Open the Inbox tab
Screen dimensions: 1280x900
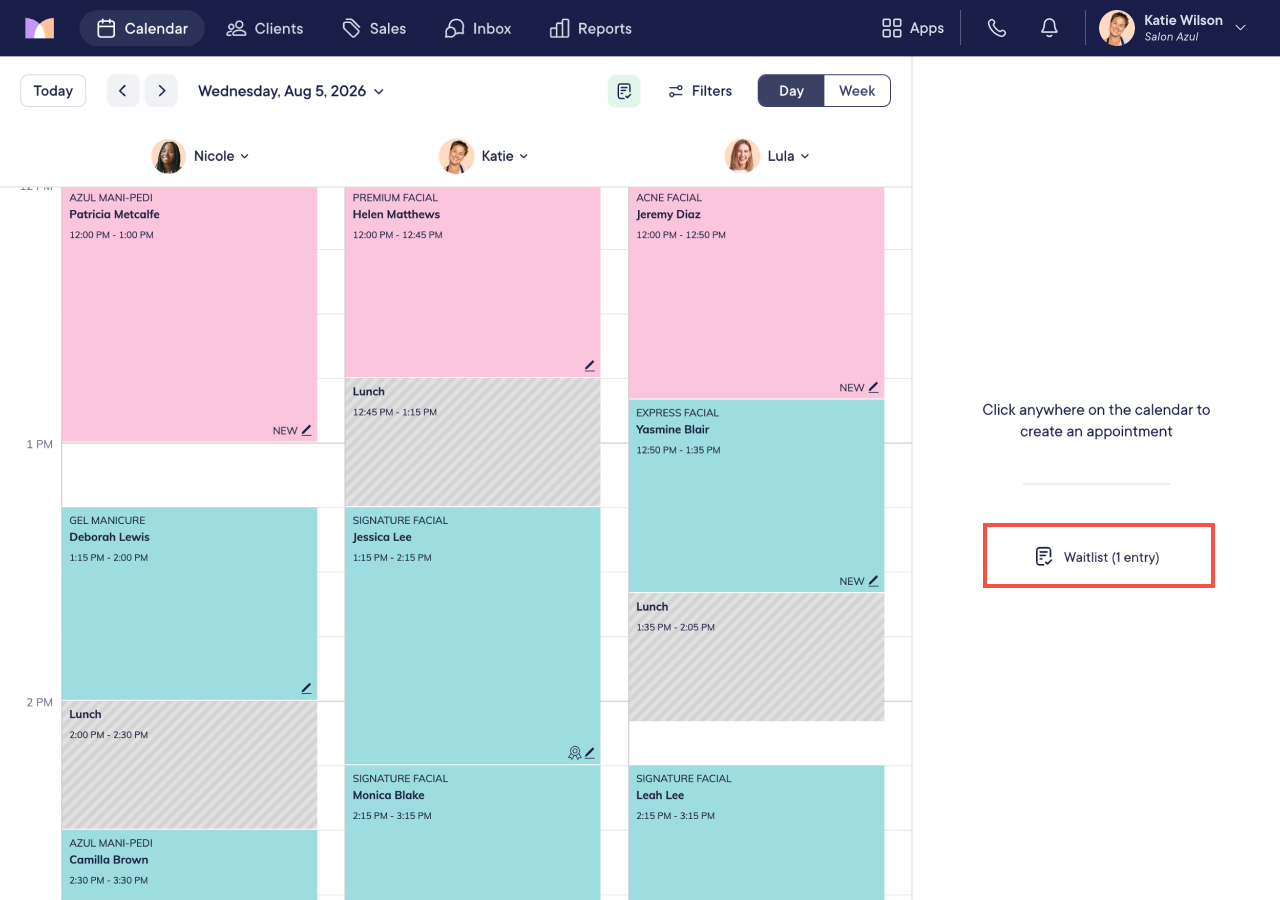pos(478,28)
